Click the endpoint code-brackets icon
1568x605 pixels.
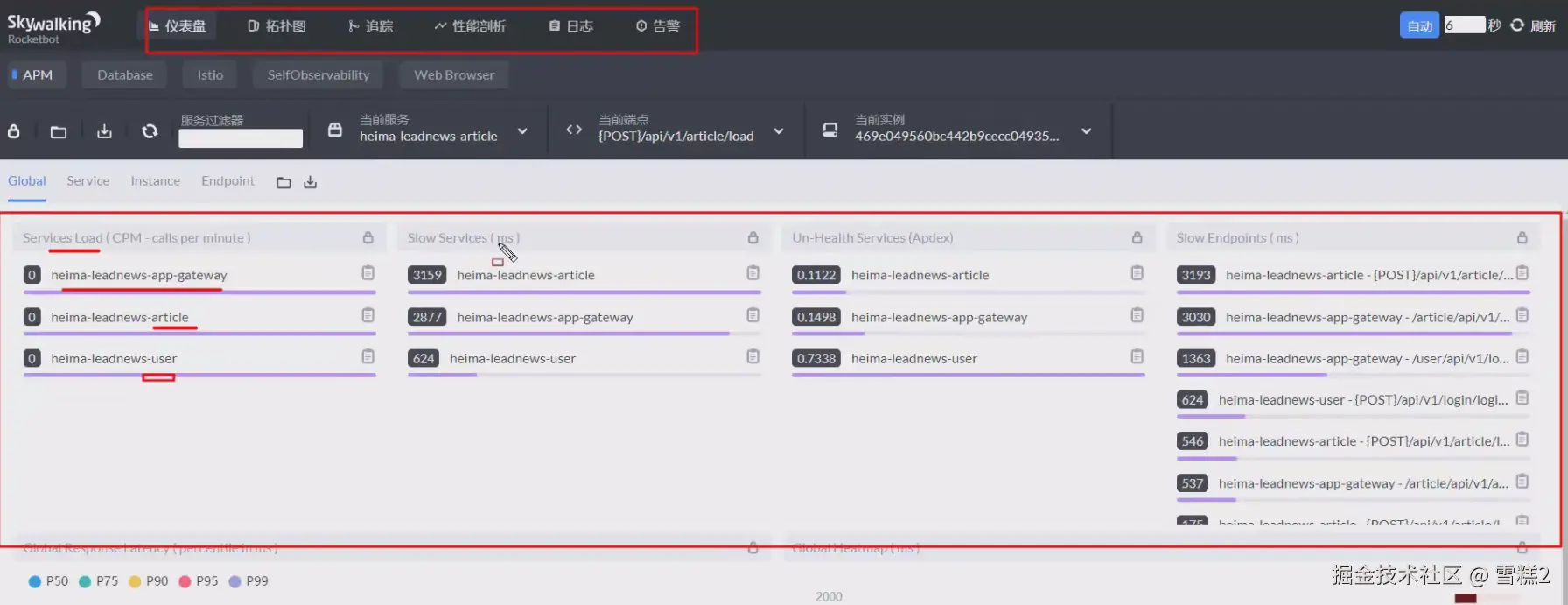(x=574, y=130)
